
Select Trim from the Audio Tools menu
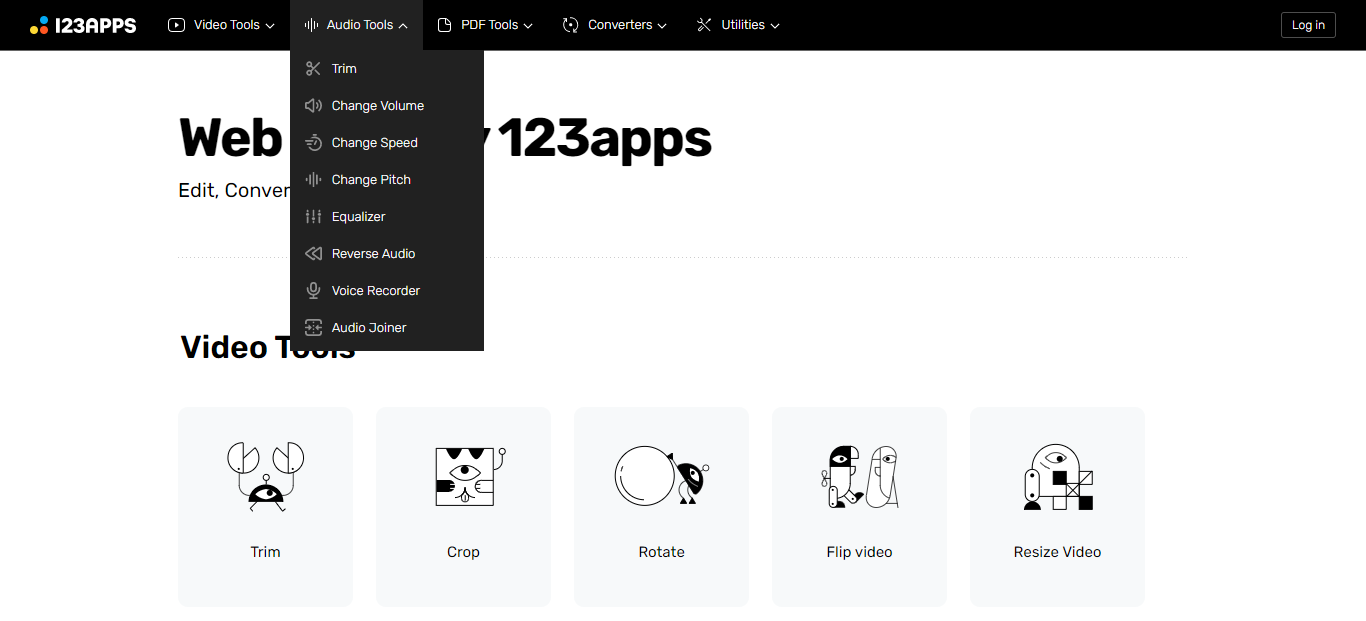coord(343,68)
